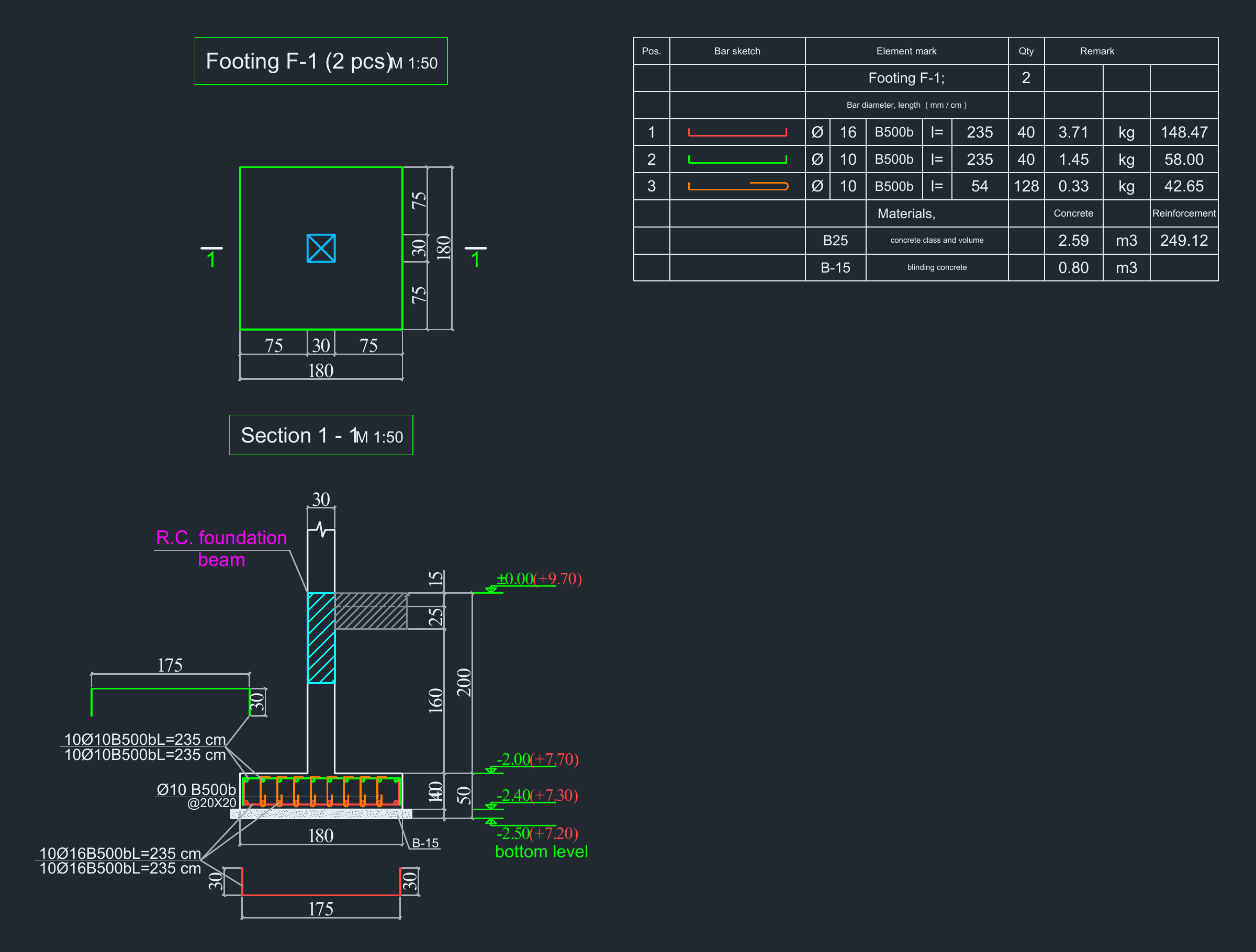This screenshot has height=952, width=1256.
Task: Select the red bar sketch in table row 1
Action: coord(737,132)
